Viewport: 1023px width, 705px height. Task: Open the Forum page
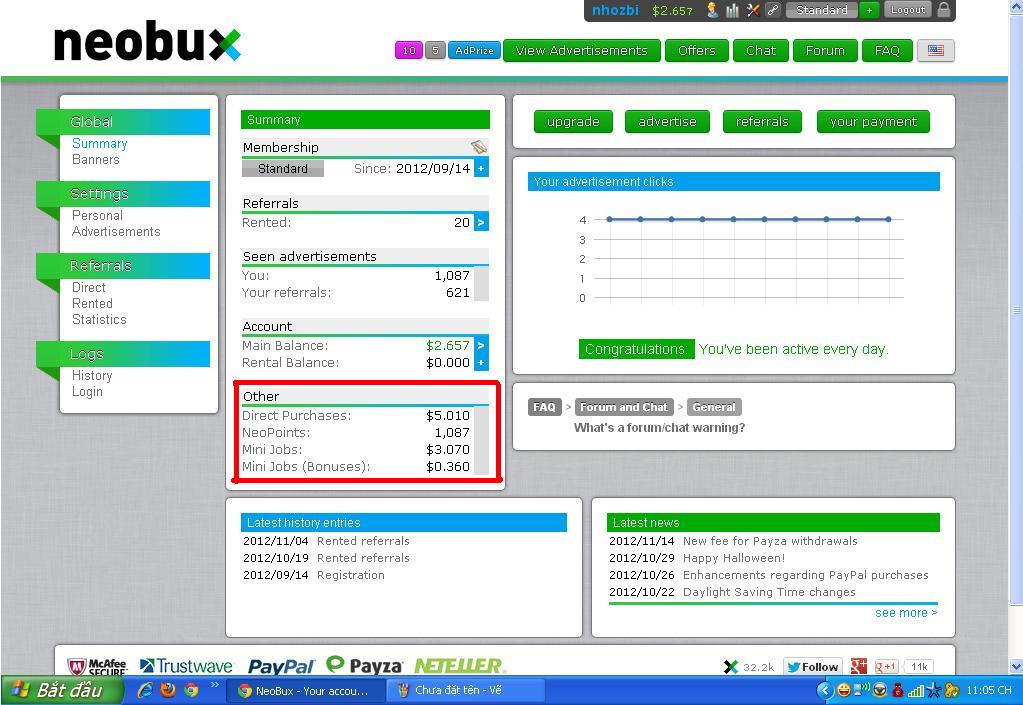point(825,50)
